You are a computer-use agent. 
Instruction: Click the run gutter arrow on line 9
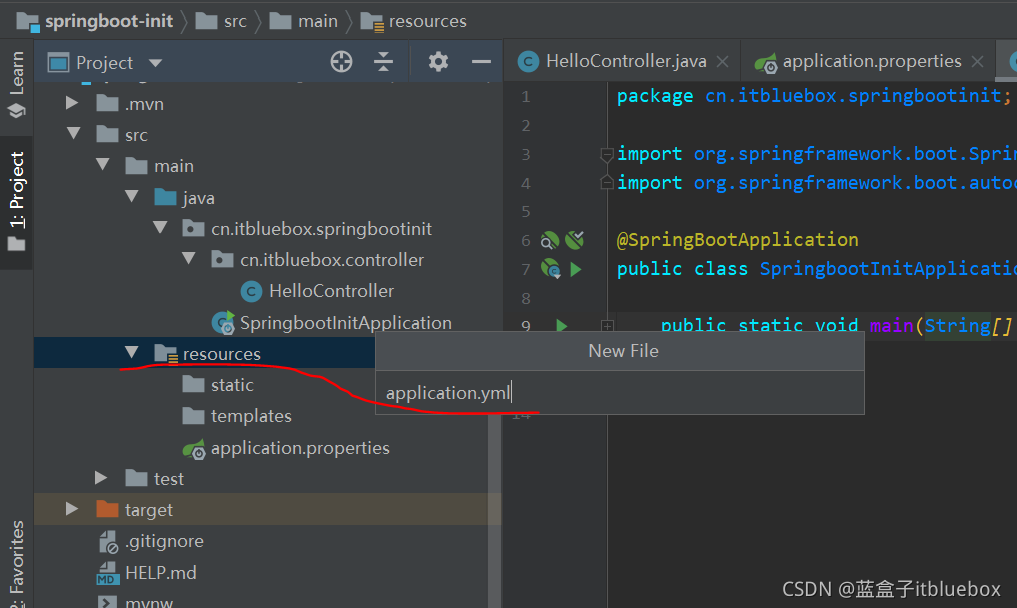tap(562, 325)
